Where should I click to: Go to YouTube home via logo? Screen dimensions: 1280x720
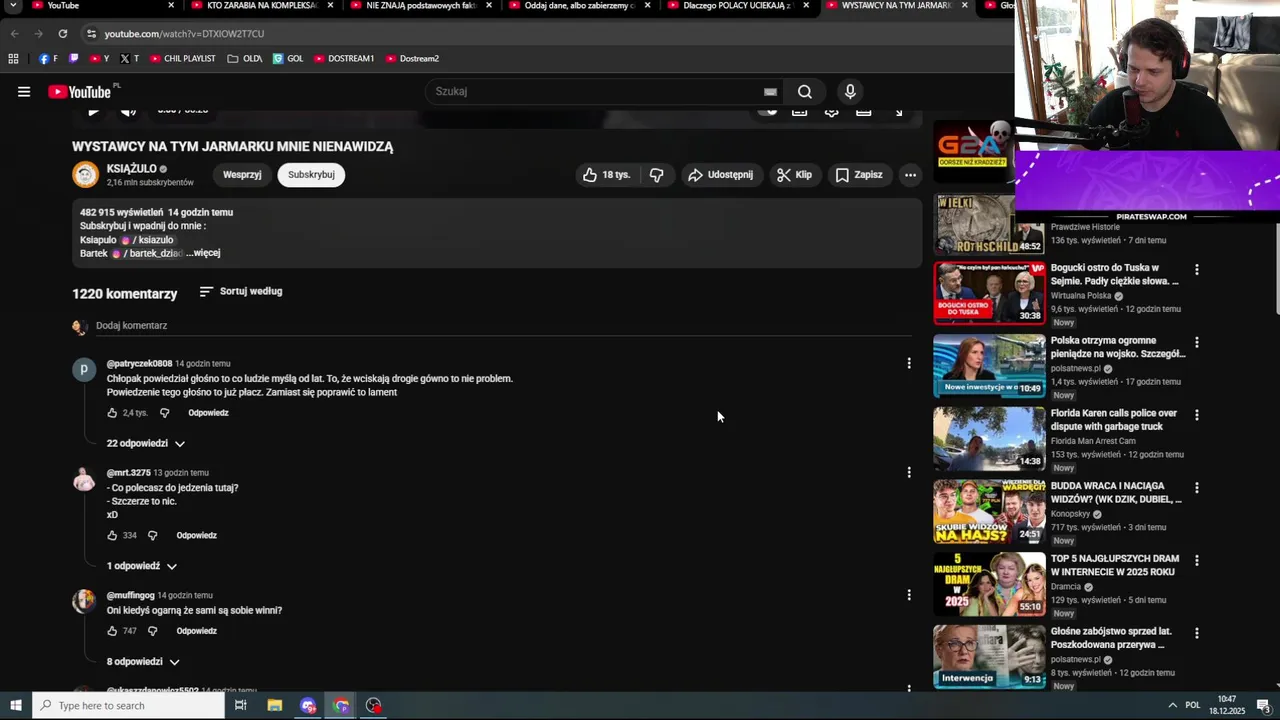(x=79, y=92)
